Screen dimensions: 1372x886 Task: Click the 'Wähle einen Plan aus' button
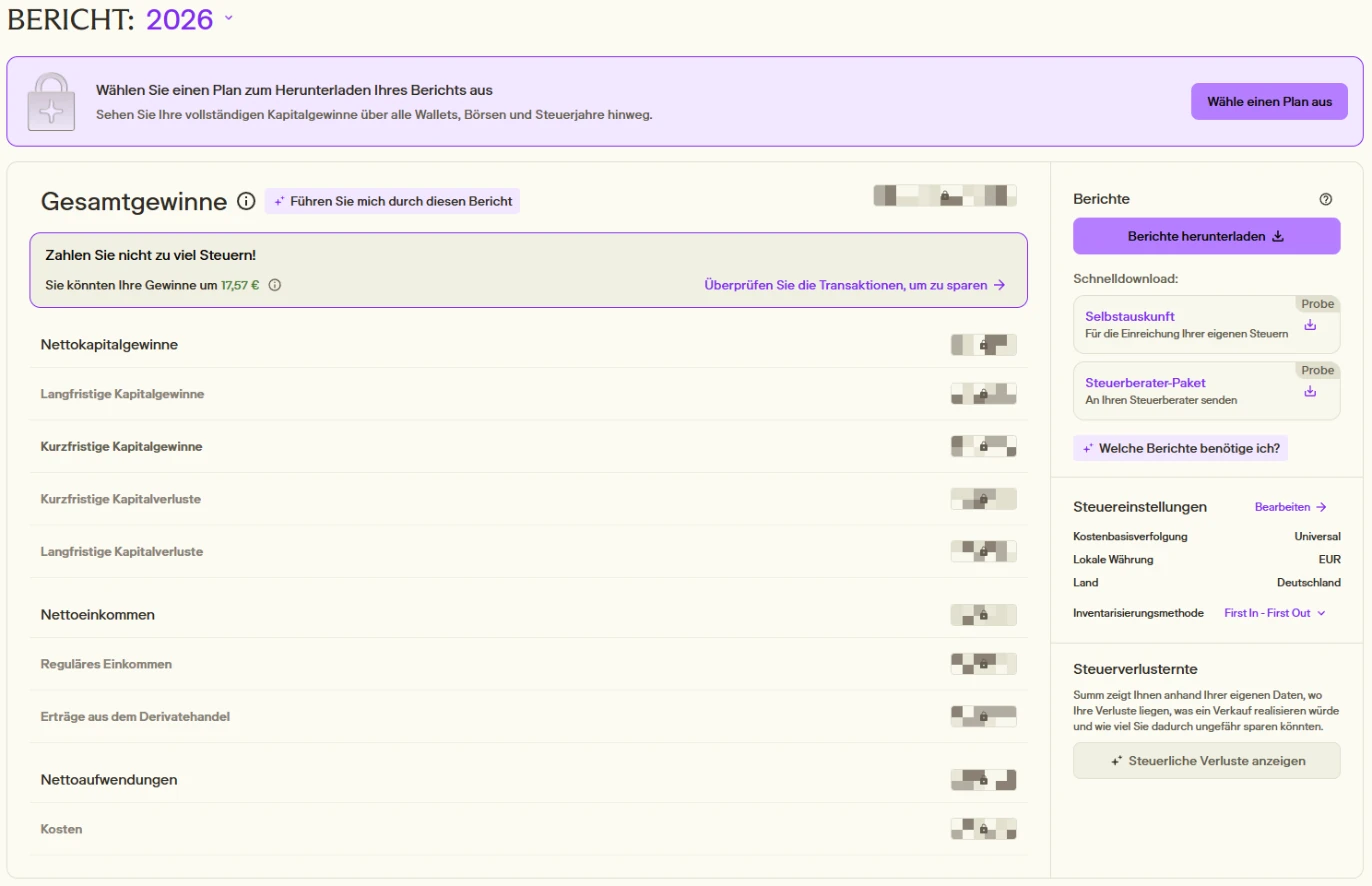coord(1269,101)
